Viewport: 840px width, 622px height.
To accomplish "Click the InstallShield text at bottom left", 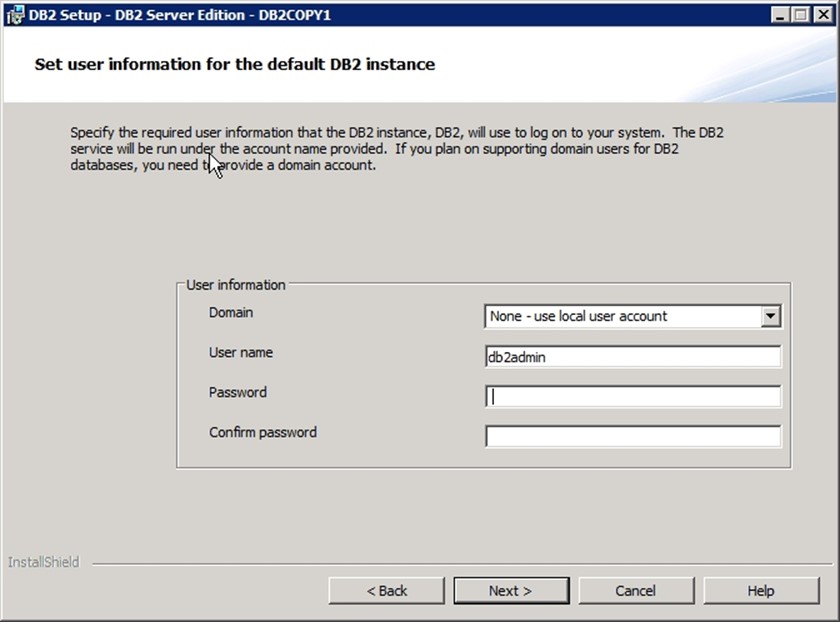I will [43, 562].
